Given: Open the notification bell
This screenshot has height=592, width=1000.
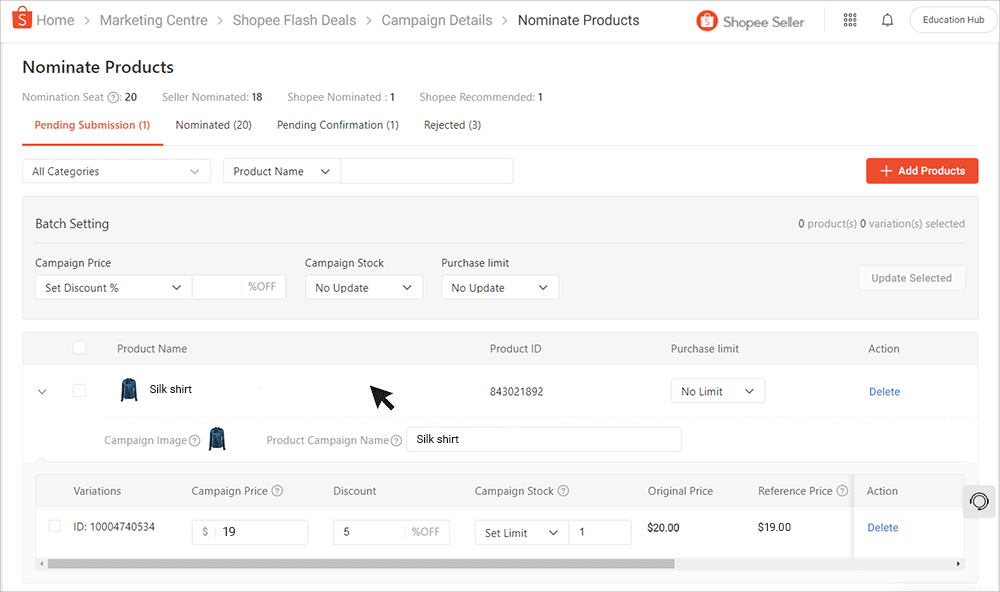Looking at the screenshot, I should [x=887, y=19].
